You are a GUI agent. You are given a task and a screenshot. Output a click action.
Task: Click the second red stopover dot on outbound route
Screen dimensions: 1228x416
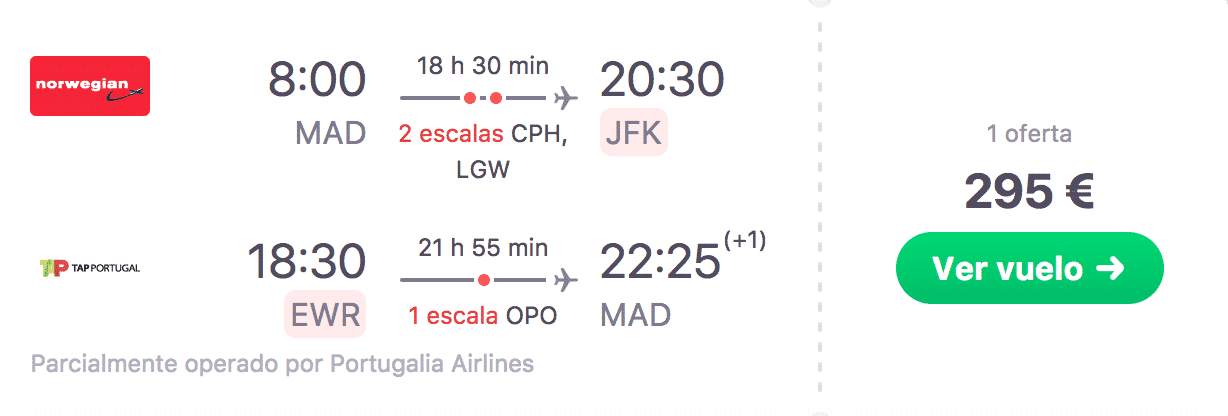click(x=497, y=98)
